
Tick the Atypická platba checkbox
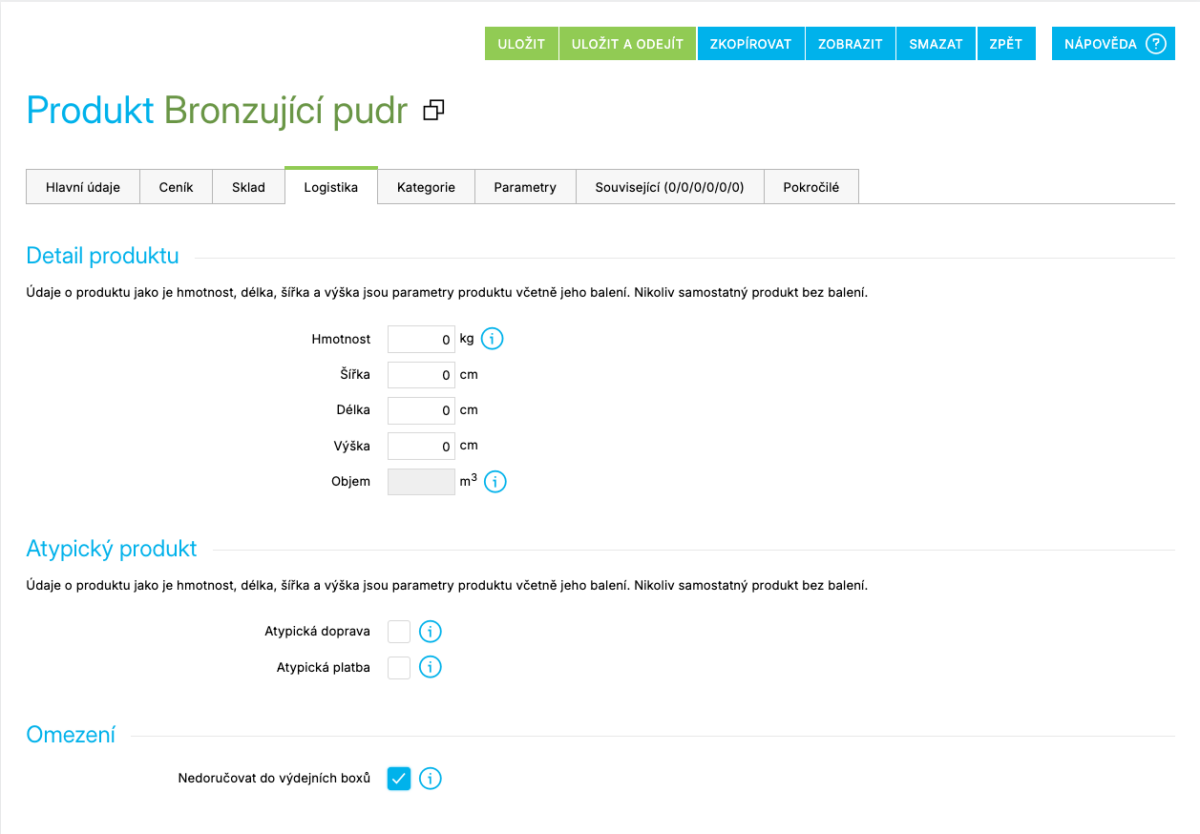[399, 667]
